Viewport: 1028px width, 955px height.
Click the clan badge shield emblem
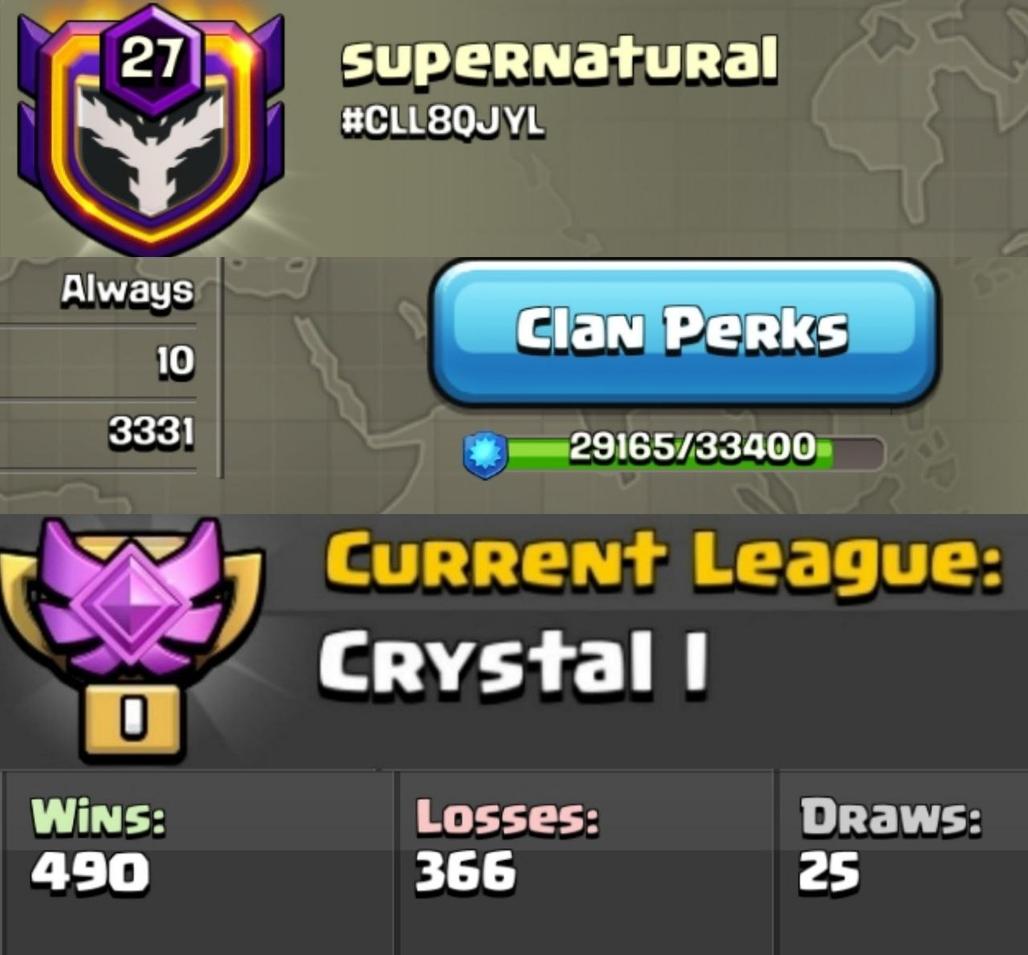[151, 128]
